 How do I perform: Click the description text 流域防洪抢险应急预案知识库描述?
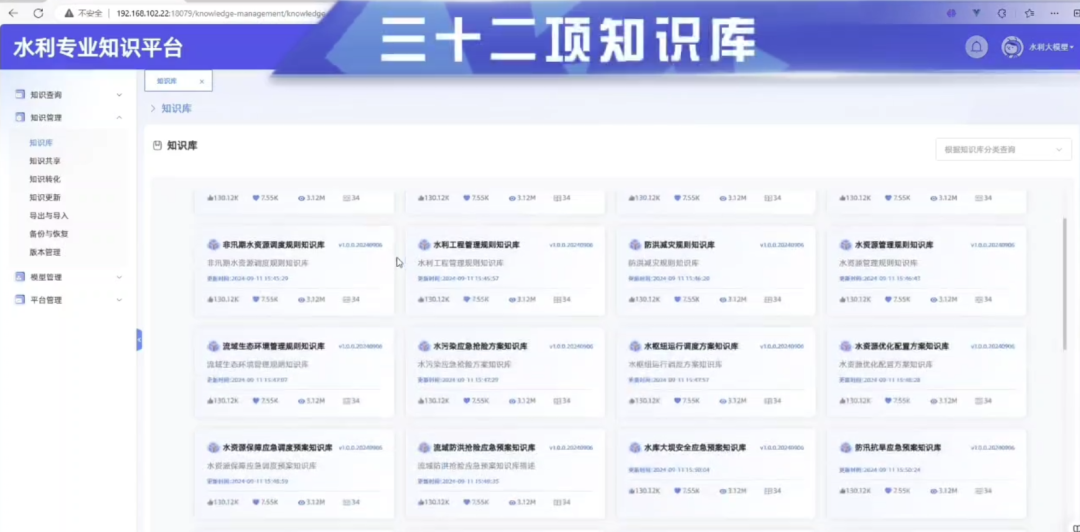(x=476, y=466)
